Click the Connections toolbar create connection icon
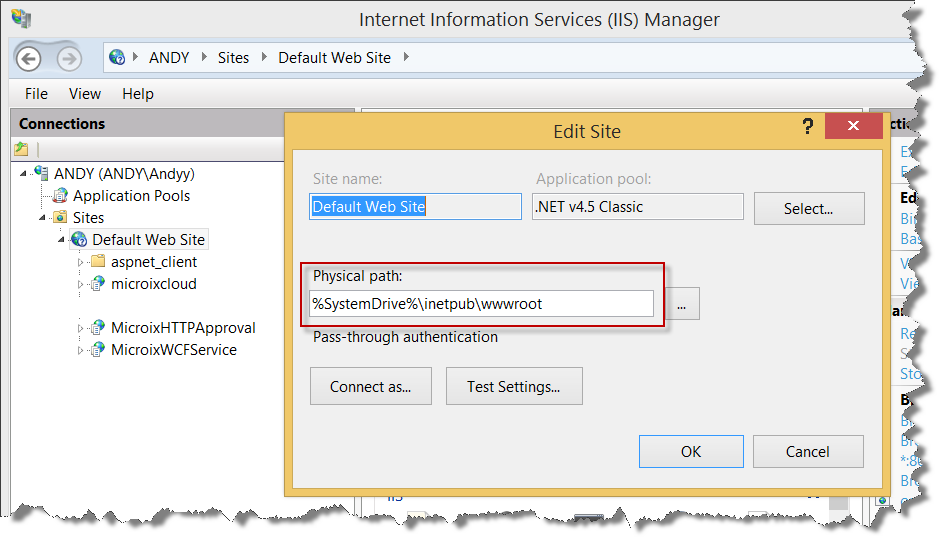This screenshot has width=939, height=537. [x=21, y=149]
